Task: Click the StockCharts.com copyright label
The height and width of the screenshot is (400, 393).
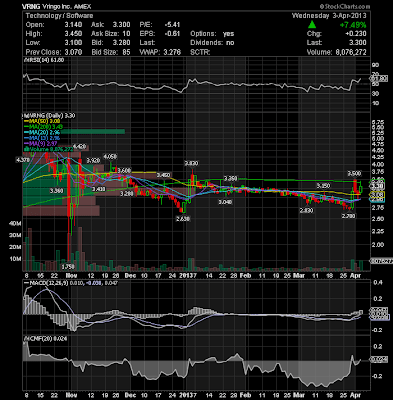Action: click(x=344, y=7)
